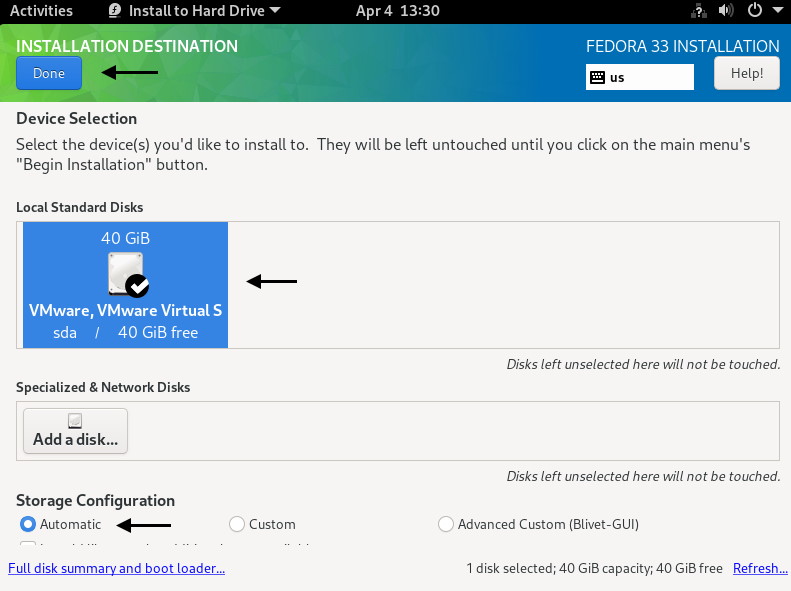Viewport: 791px width, 591px height.
Task: Click the keyboard icon beside us
Action: pos(597,77)
